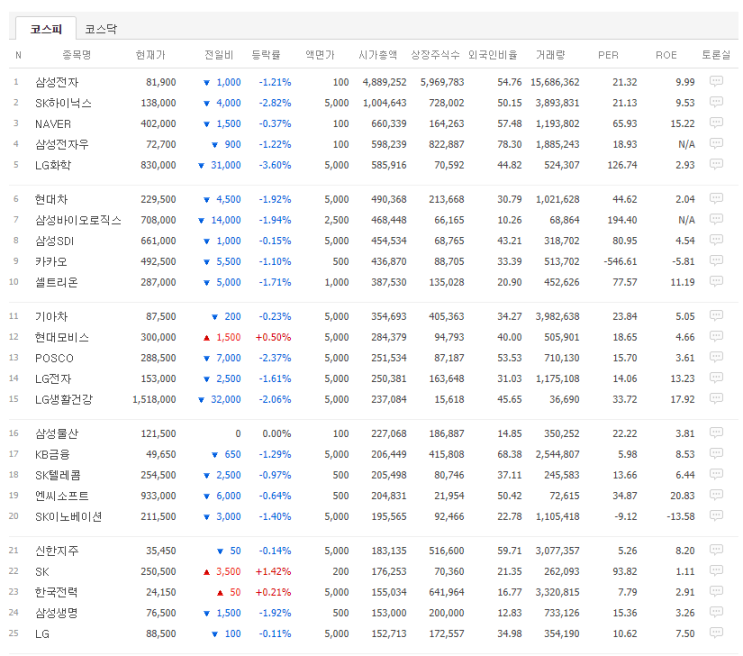
Task: Click the 현재가 column header
Action: pyautogui.click(x=150, y=55)
